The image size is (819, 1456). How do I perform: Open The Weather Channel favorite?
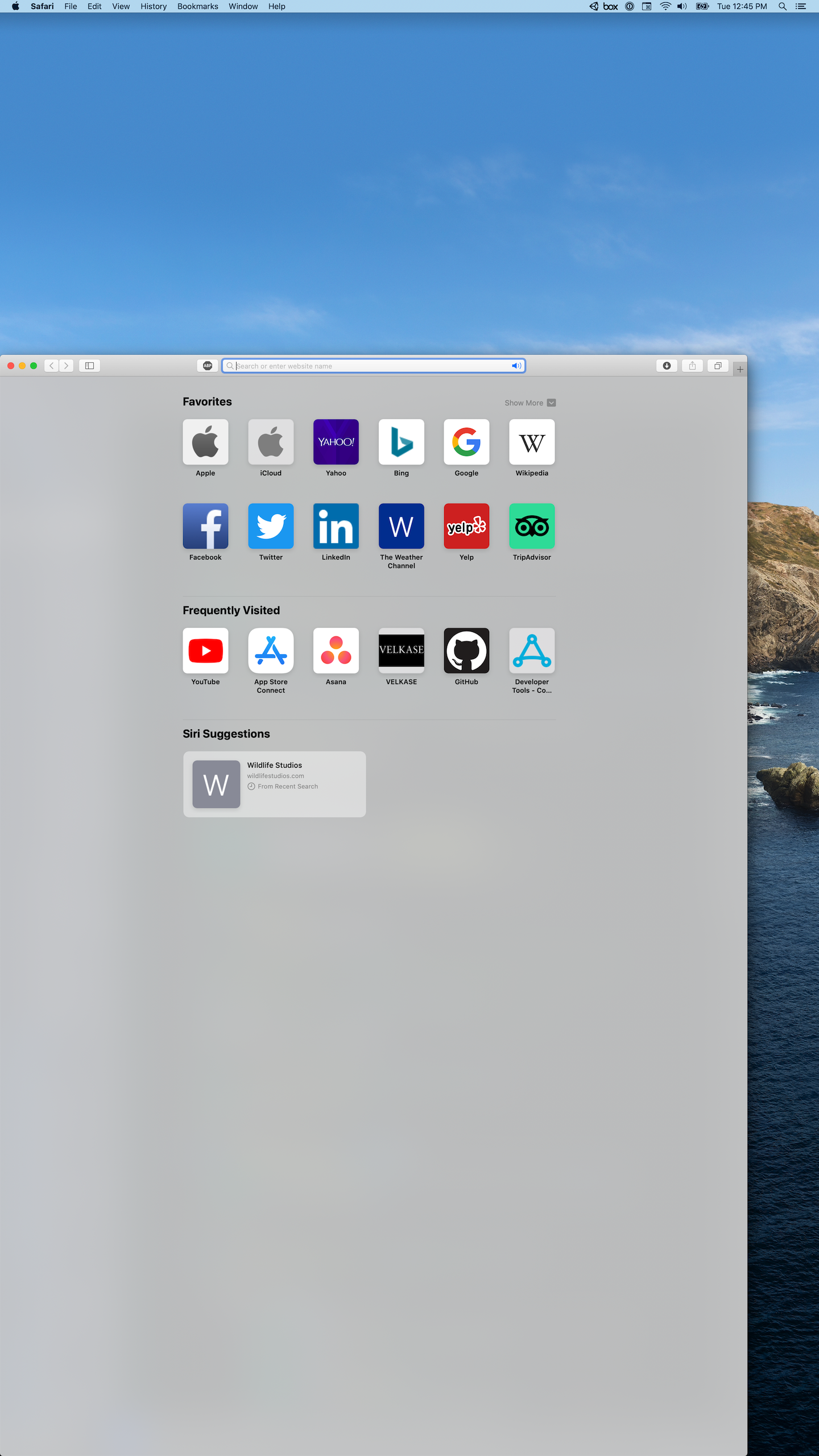point(402,526)
